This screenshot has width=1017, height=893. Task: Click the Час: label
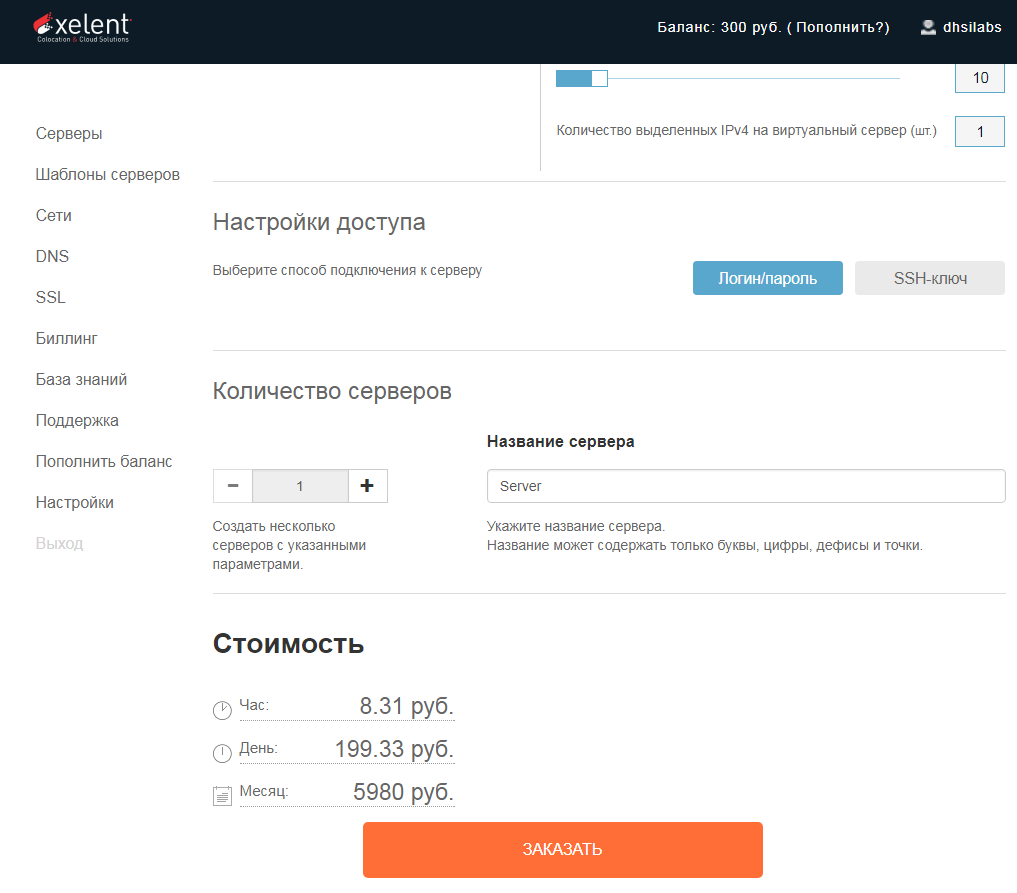(x=254, y=705)
